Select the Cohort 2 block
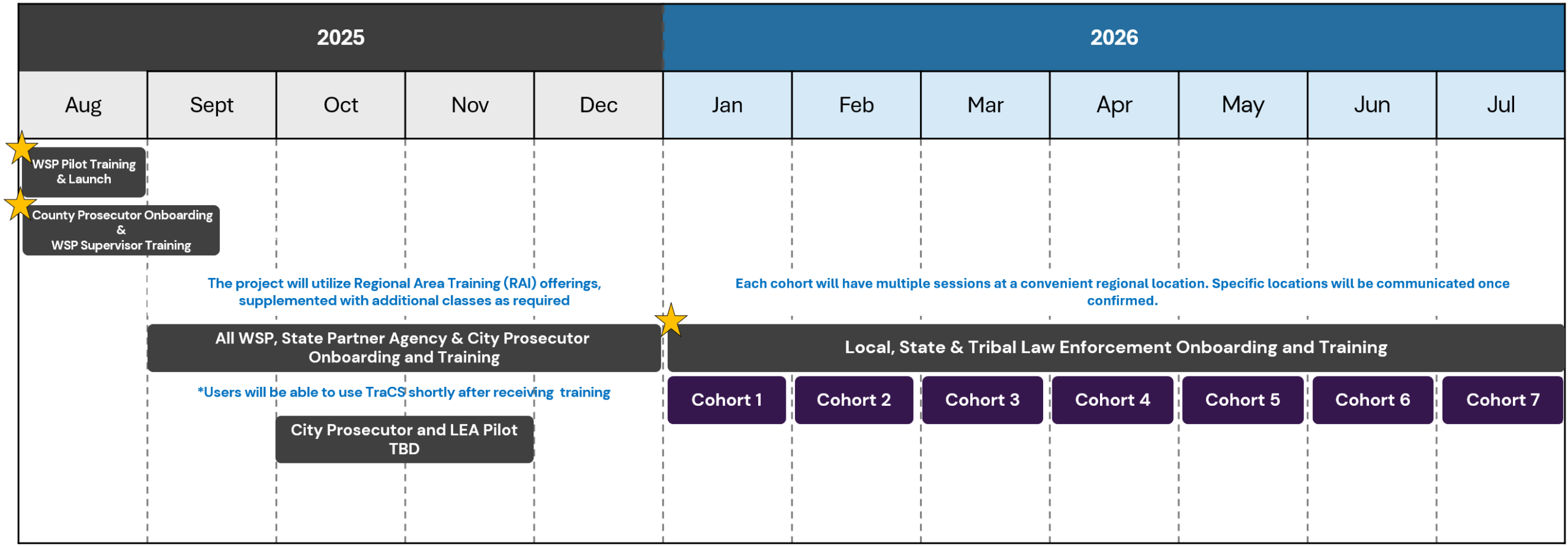The height and width of the screenshot is (546, 1568). click(853, 400)
